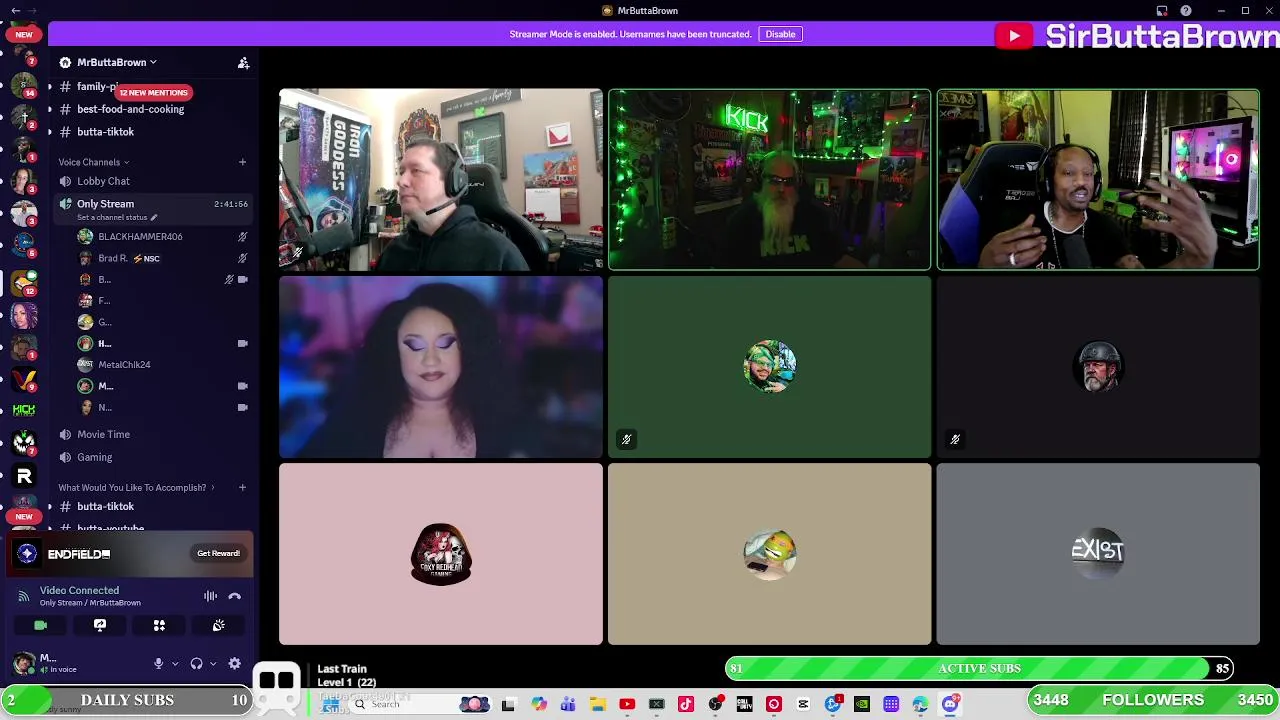
Task: Open YouTube from the taskbar
Action: pyautogui.click(x=627, y=705)
